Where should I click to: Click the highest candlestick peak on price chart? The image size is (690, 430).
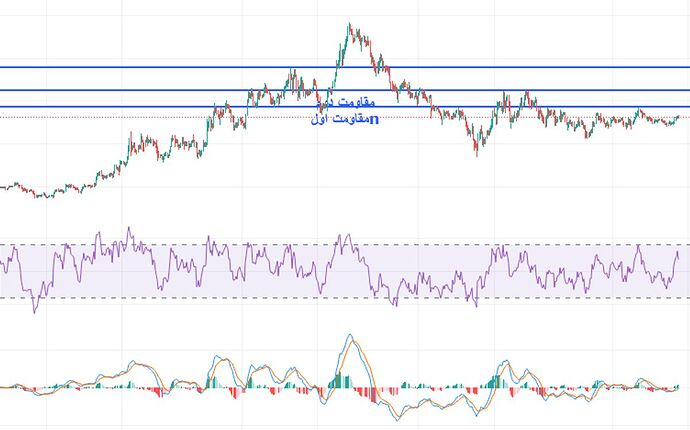click(349, 26)
